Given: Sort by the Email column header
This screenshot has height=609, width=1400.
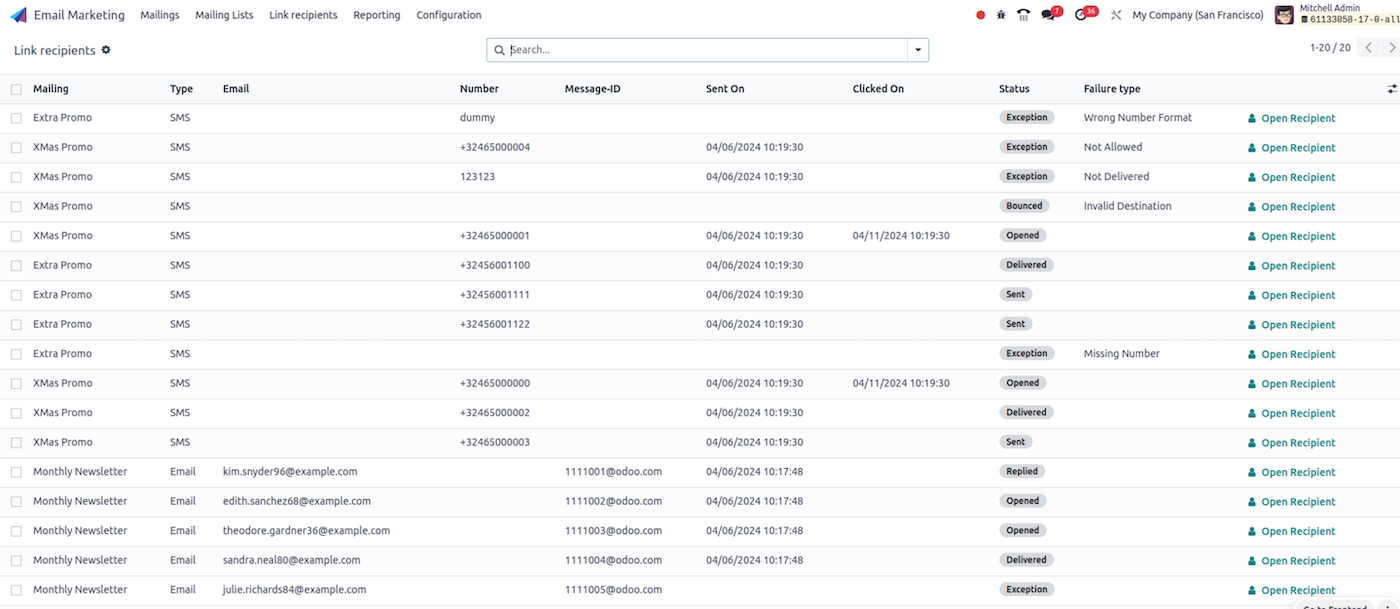Looking at the screenshot, I should click(x=236, y=89).
